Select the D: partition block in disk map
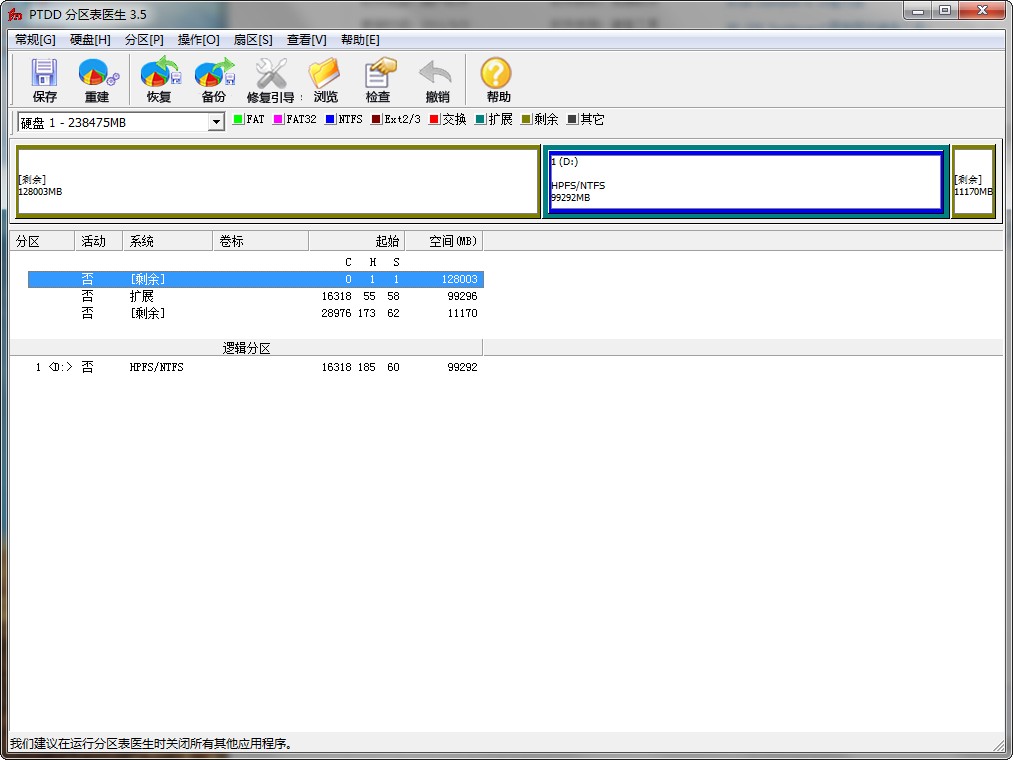 coord(745,181)
